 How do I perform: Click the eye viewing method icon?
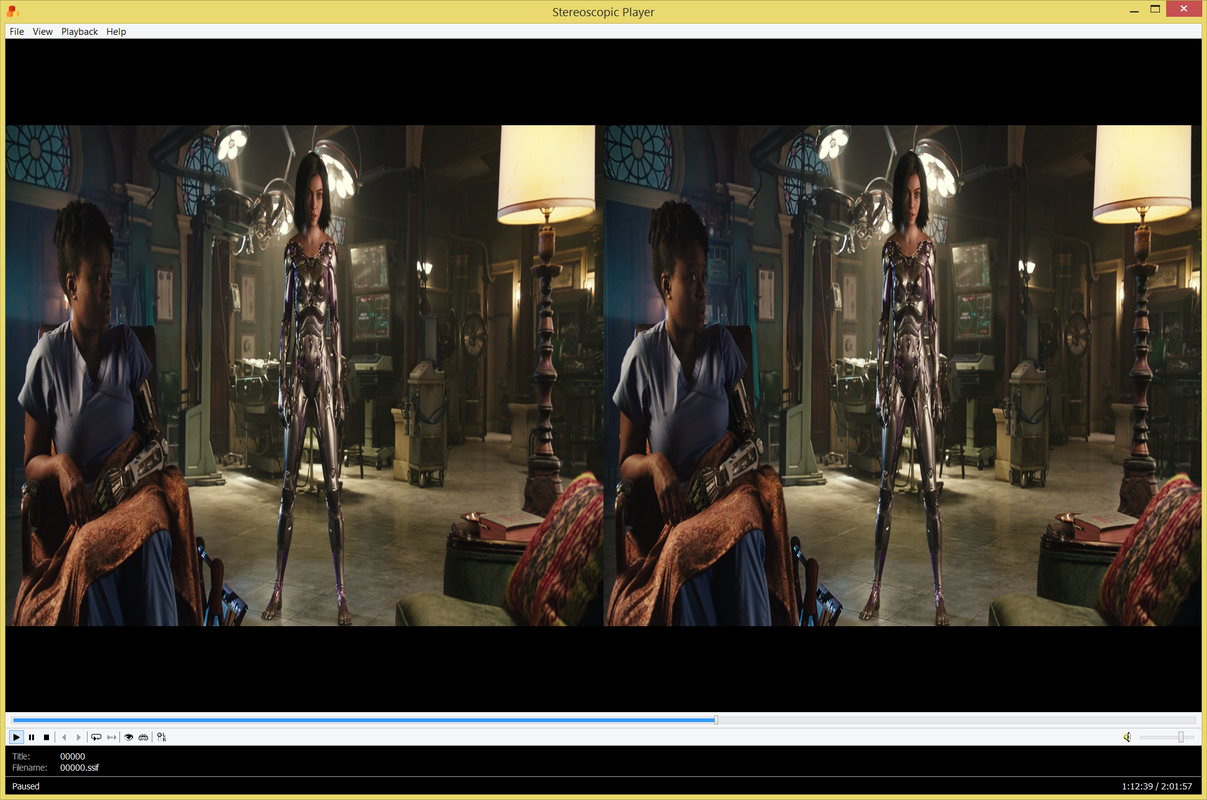pos(128,737)
